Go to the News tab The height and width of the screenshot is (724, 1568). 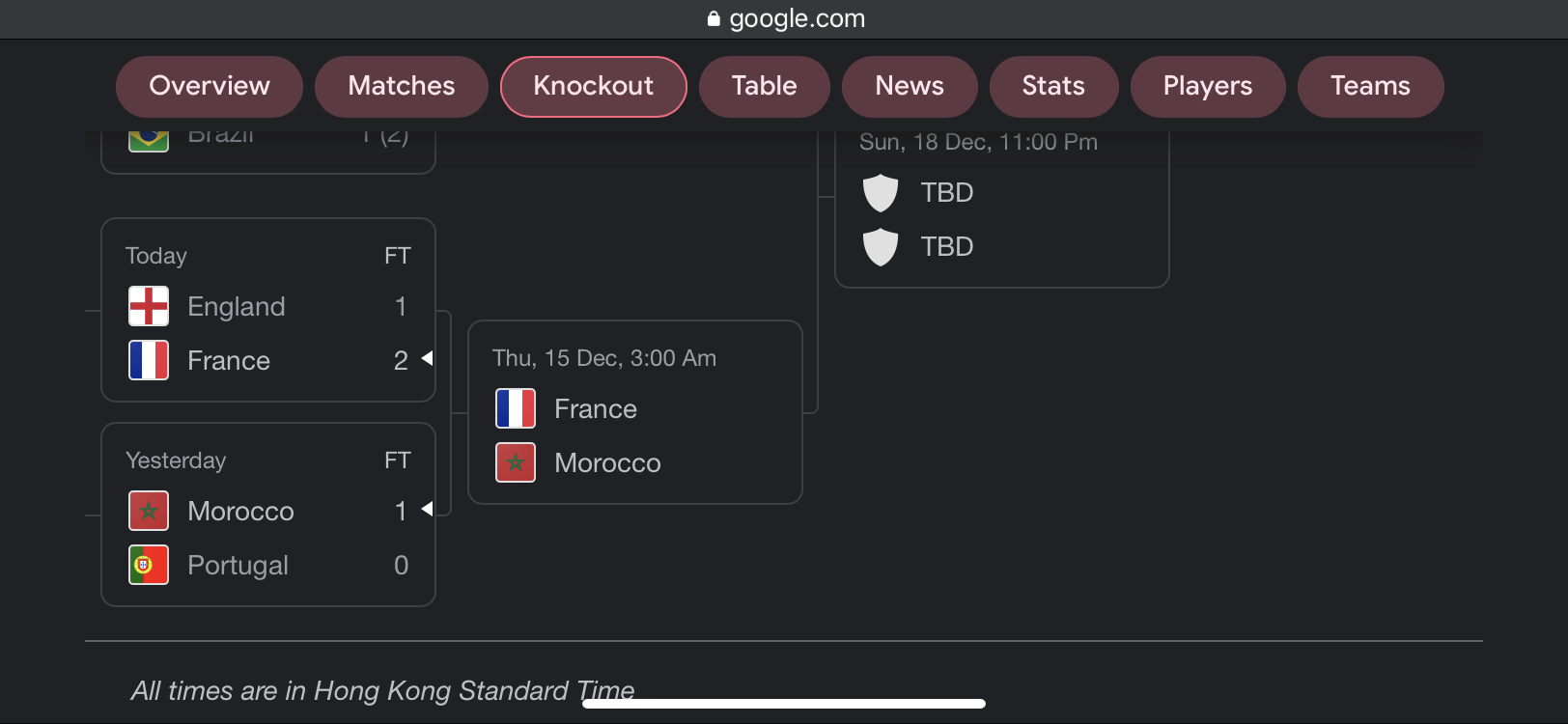pos(910,86)
